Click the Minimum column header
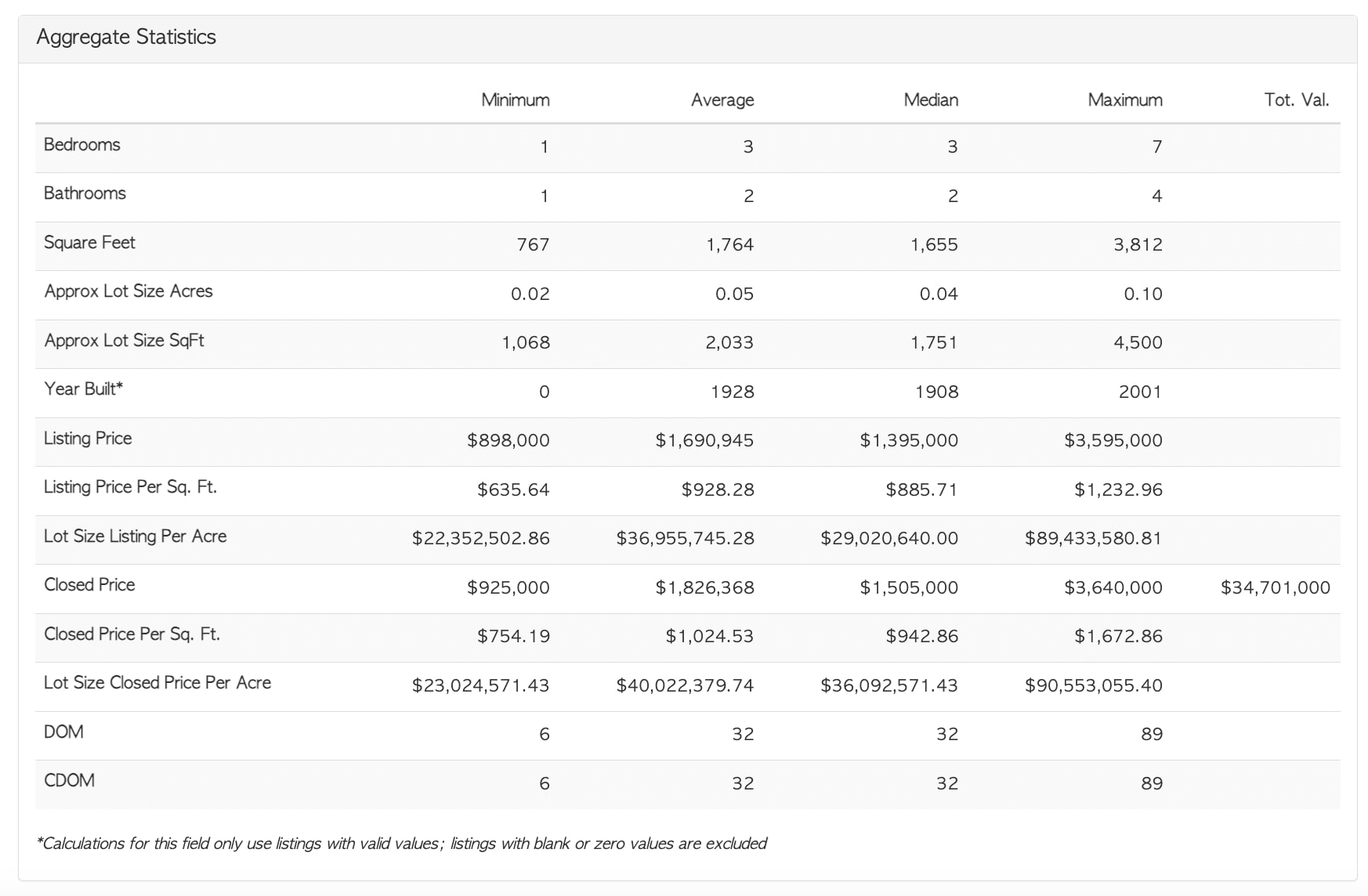 [515, 100]
